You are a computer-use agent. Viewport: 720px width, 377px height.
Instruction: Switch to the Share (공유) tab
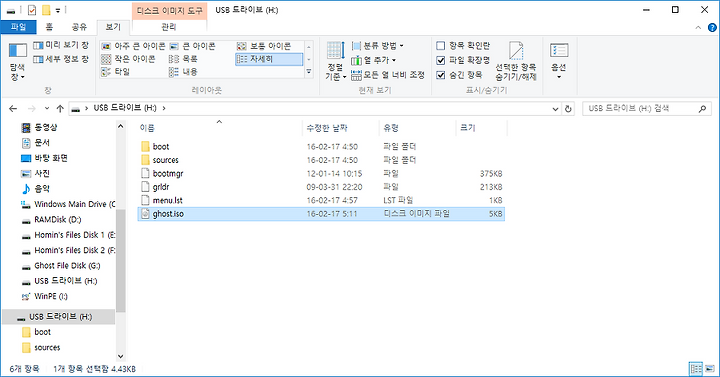[79, 27]
